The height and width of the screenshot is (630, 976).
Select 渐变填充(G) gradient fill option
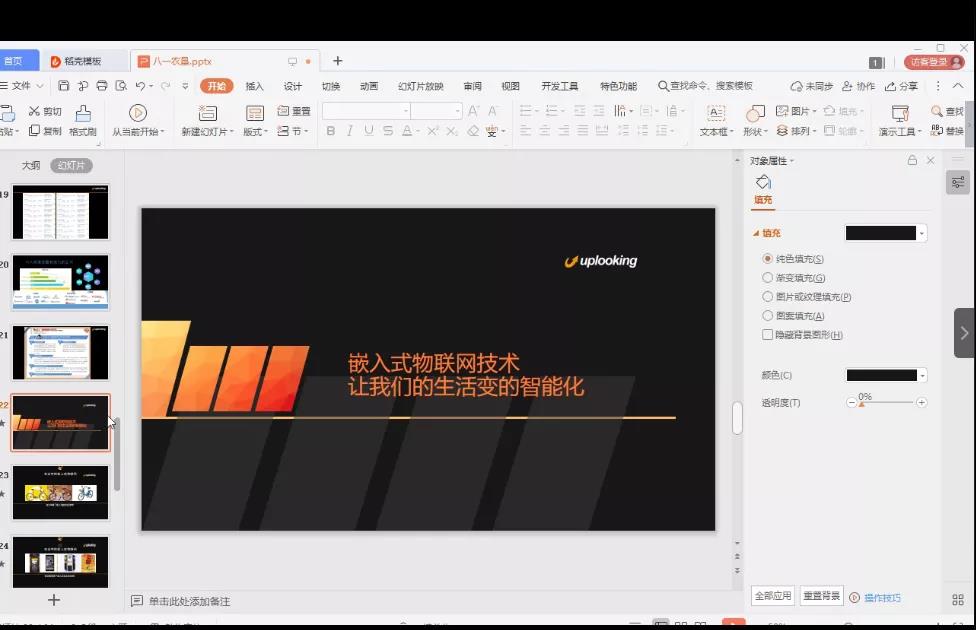(x=768, y=278)
